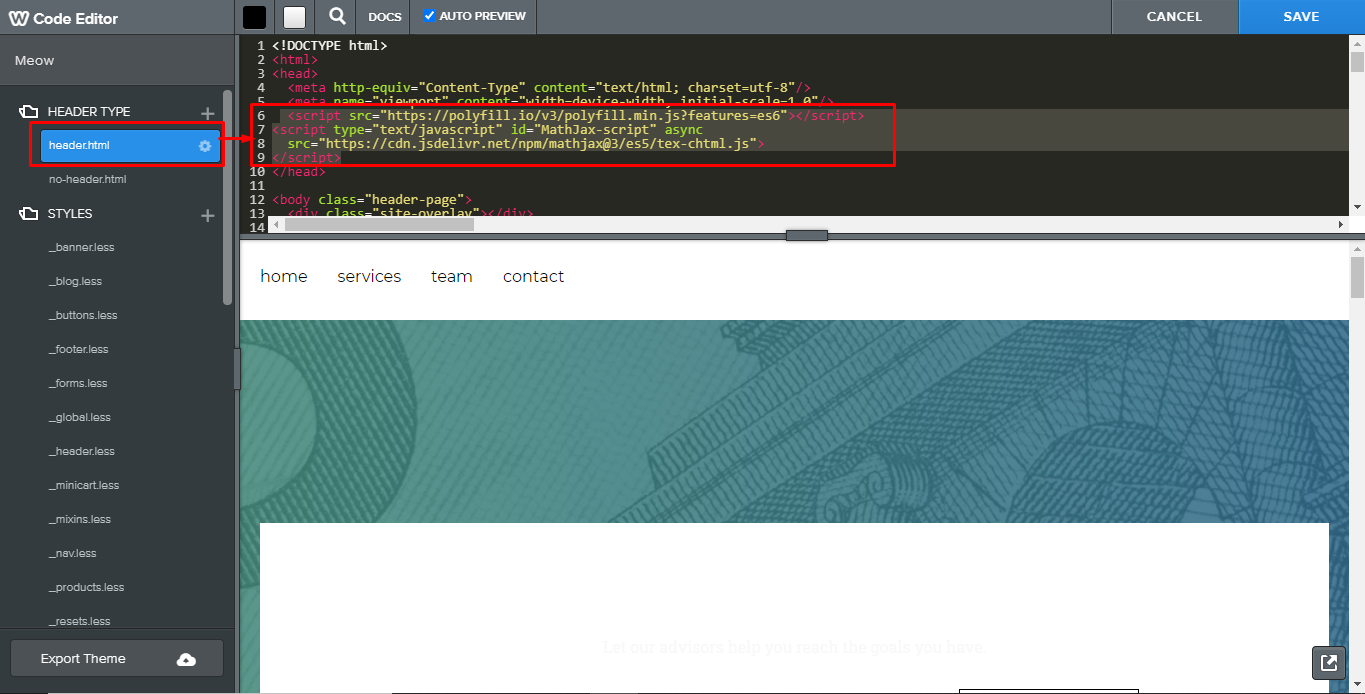The image size is (1365, 694).
Task: Click the Weebly logo in Code Editor header
Action: [x=18, y=18]
